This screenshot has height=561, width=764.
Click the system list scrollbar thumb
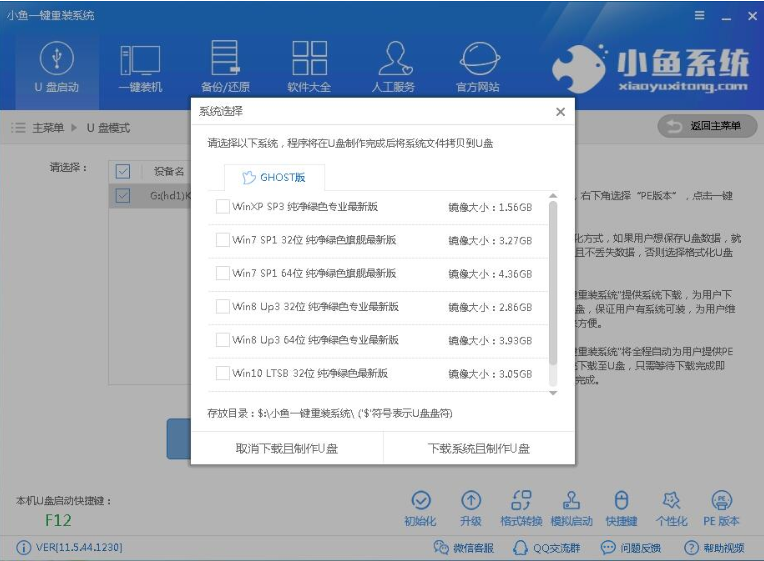[553, 283]
